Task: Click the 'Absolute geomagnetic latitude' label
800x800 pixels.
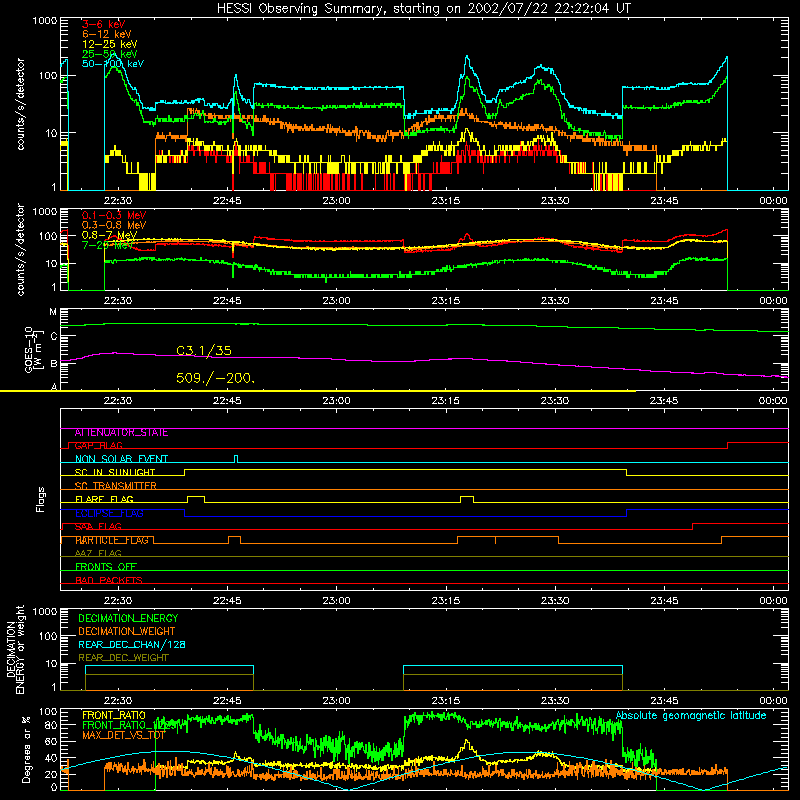Action: point(691,715)
